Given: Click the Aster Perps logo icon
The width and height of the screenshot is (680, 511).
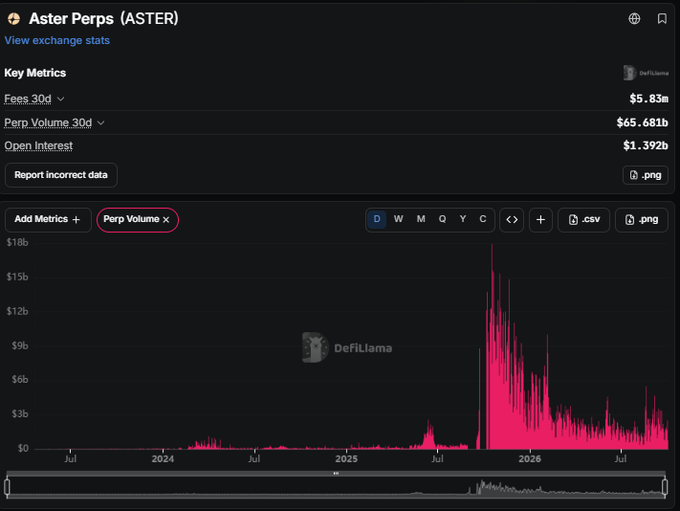Looking at the screenshot, I should pos(14,19).
